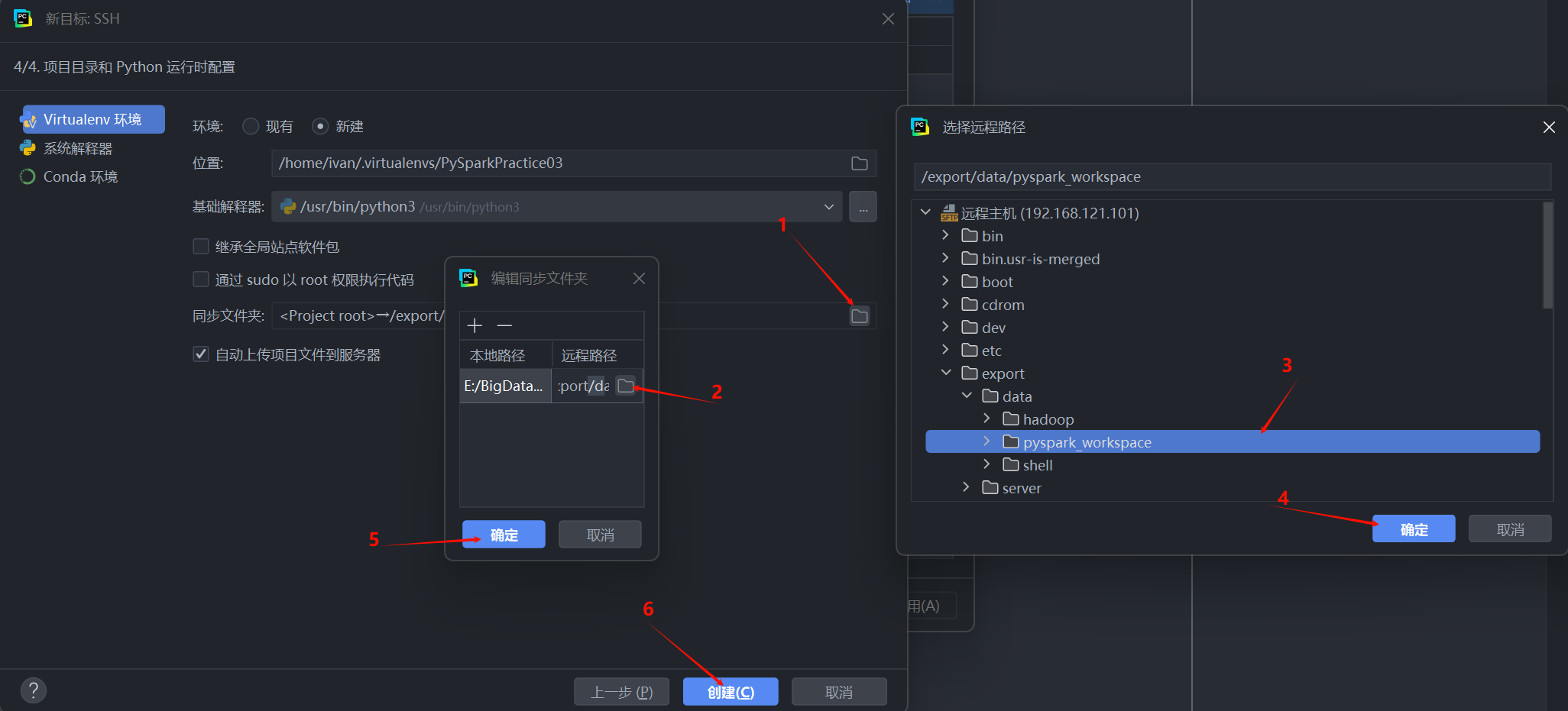The width and height of the screenshot is (1568, 711).
Task: Enable inherit global site-packages checkbox
Action: (201, 247)
